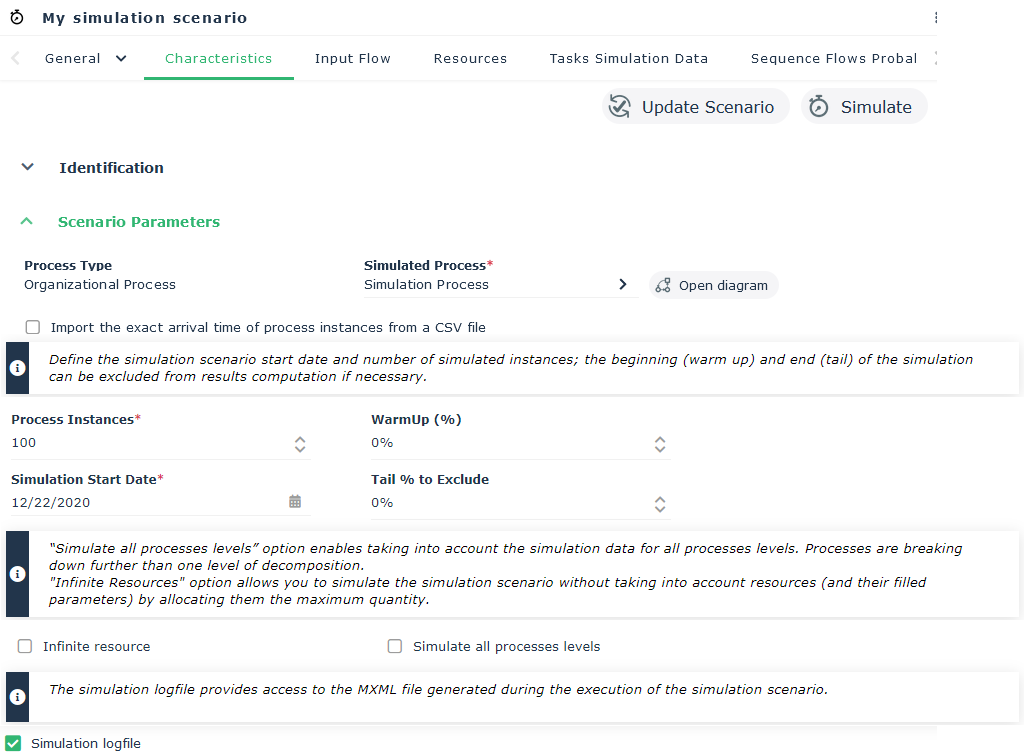Screen dimensions: 1030x755
Task: Enable Simulate all processes levels
Action: [x=395, y=647]
